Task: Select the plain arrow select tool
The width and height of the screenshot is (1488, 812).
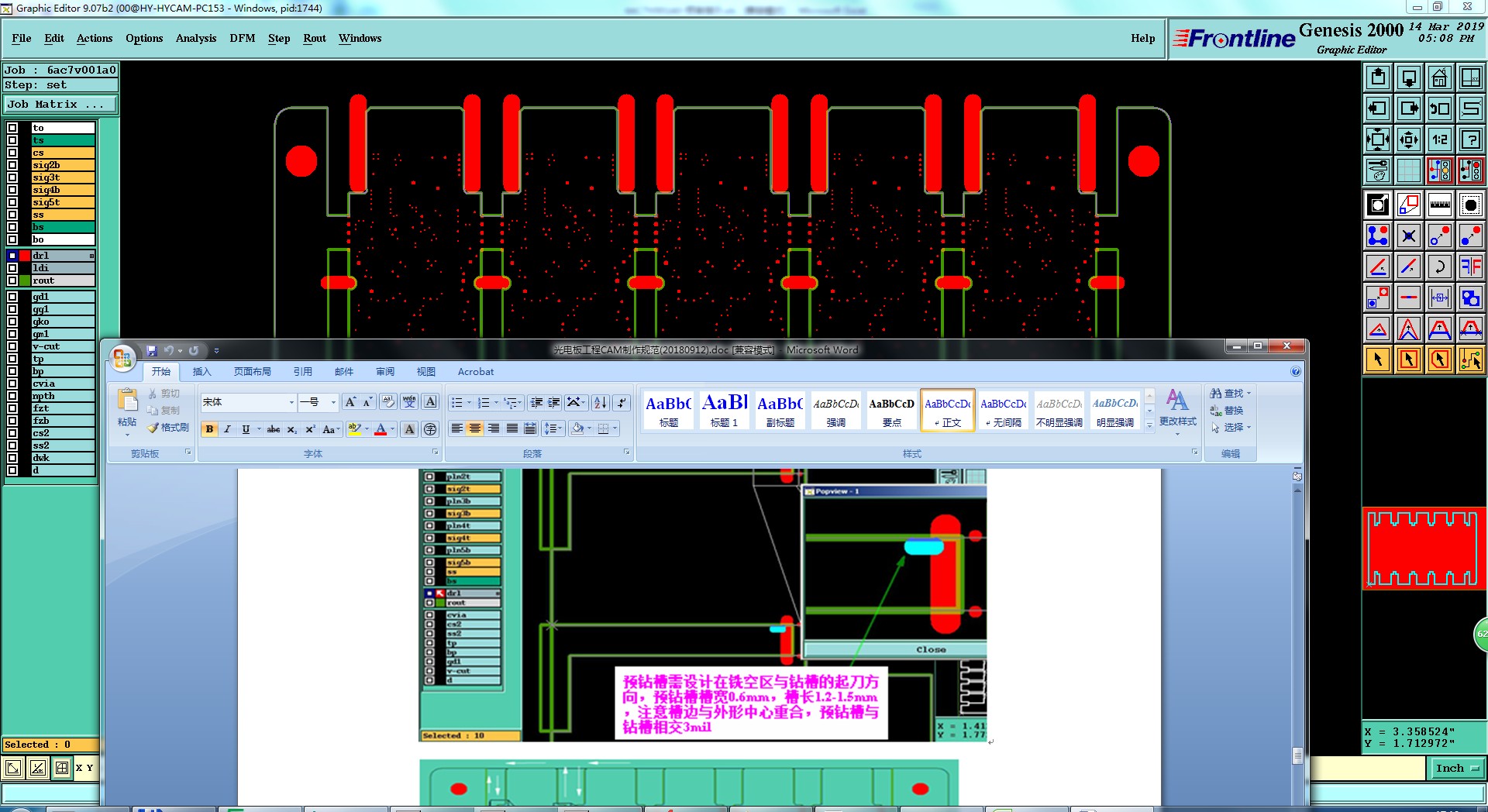Action: pos(1377,360)
